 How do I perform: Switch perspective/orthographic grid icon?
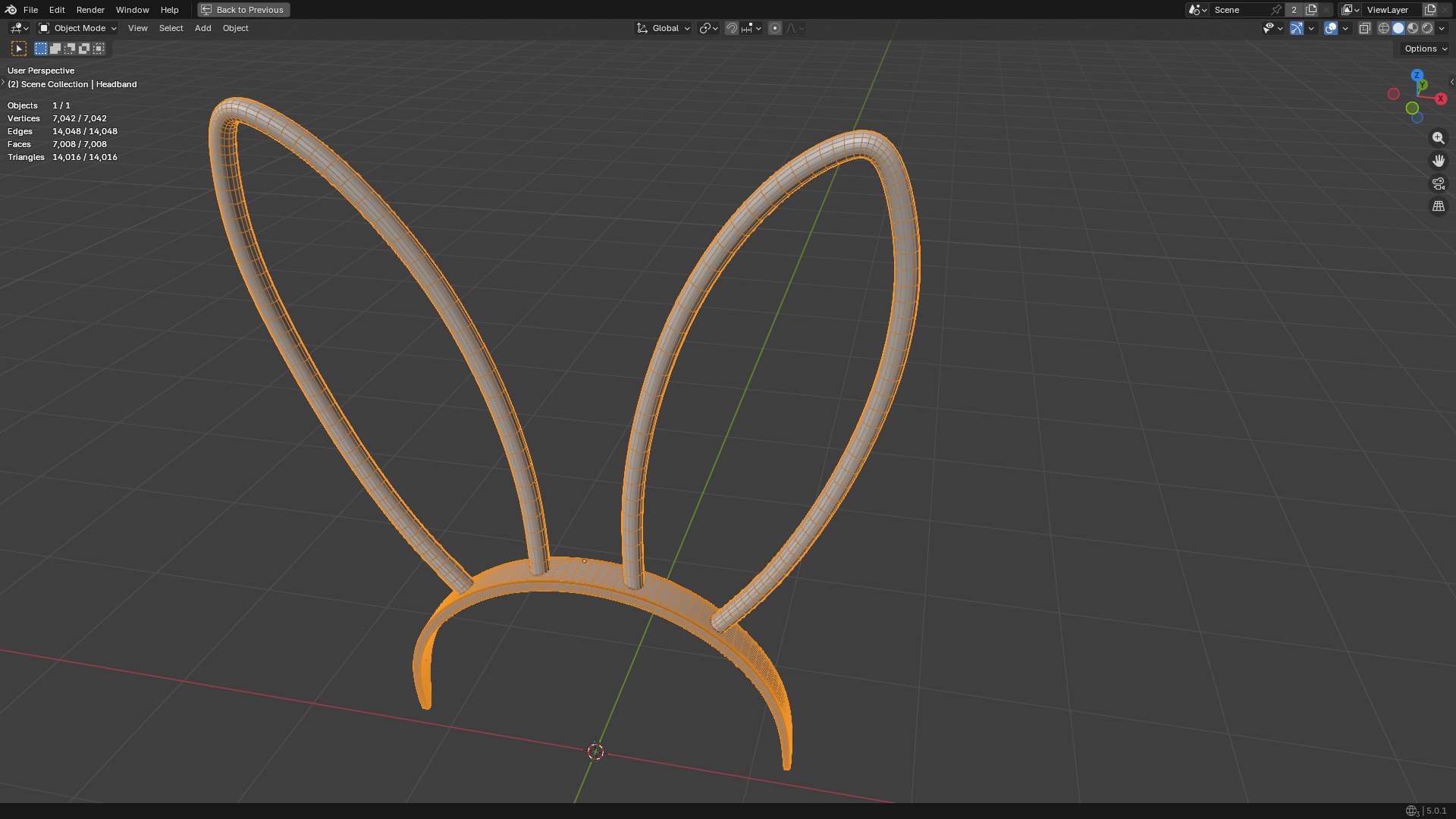click(x=1438, y=206)
